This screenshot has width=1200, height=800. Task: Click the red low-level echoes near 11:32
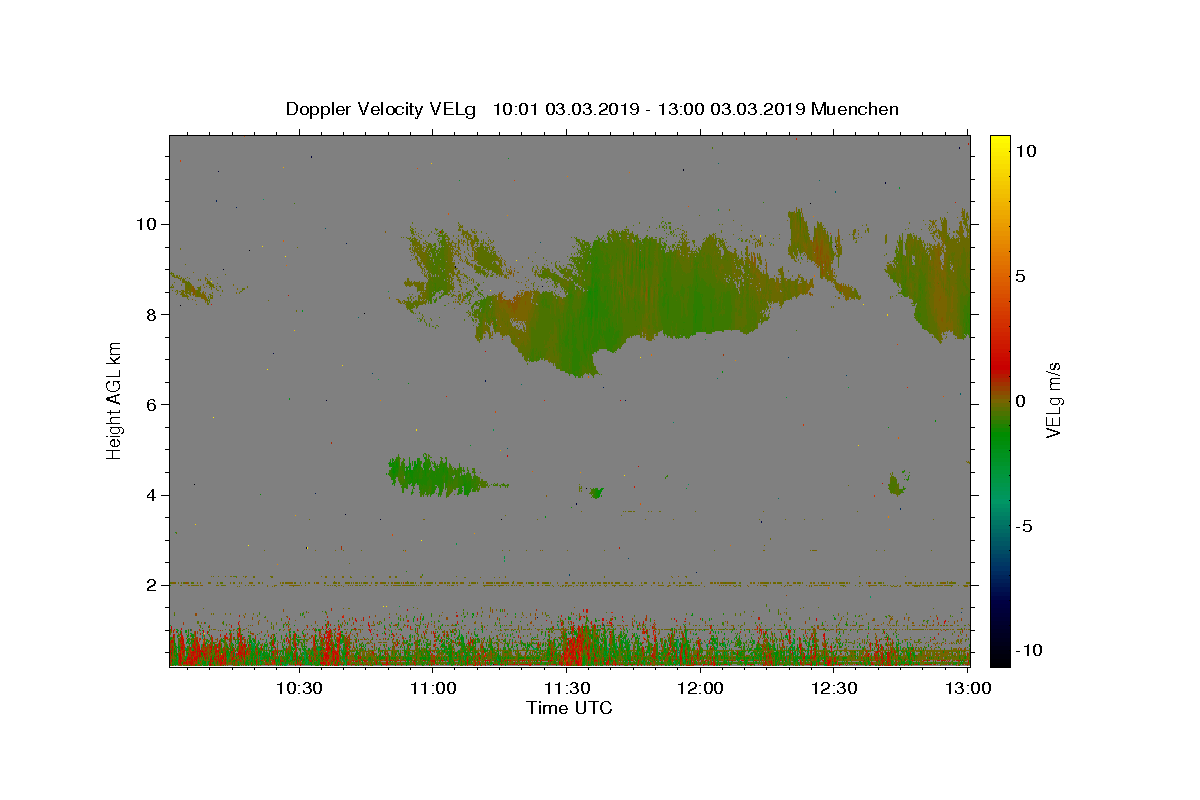click(578, 642)
